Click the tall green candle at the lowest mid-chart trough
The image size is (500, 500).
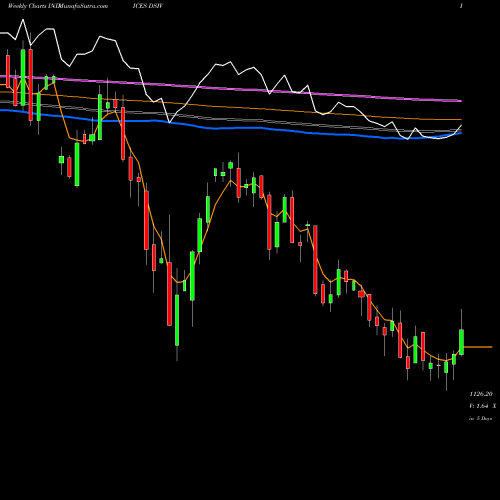click(x=177, y=320)
